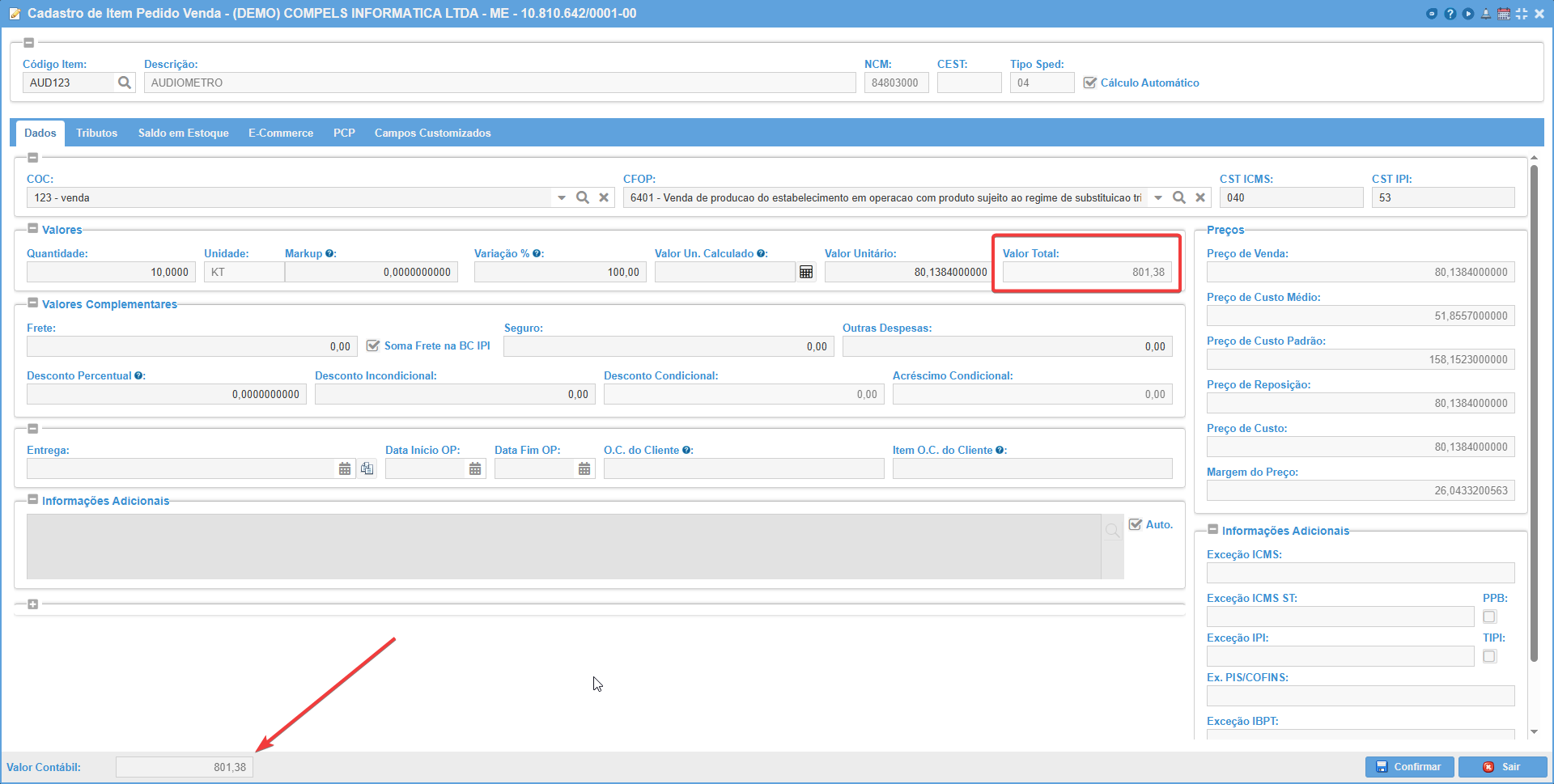Click Variação % help info icon
The width and height of the screenshot is (1554, 784).
[x=537, y=253]
